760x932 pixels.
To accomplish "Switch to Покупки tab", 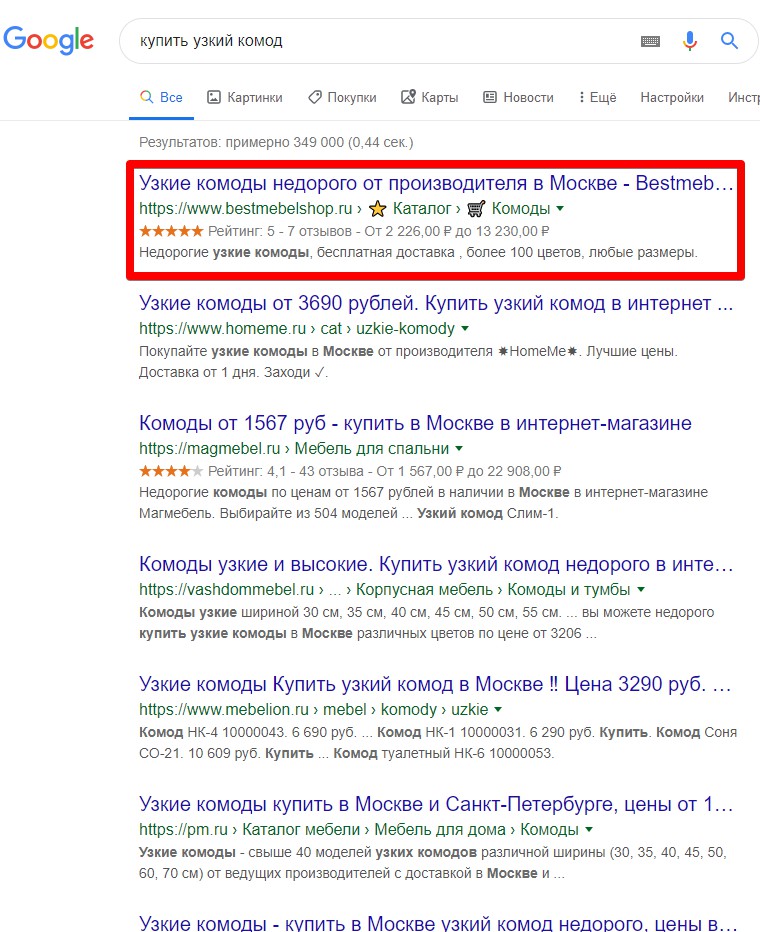I will [x=342, y=97].
